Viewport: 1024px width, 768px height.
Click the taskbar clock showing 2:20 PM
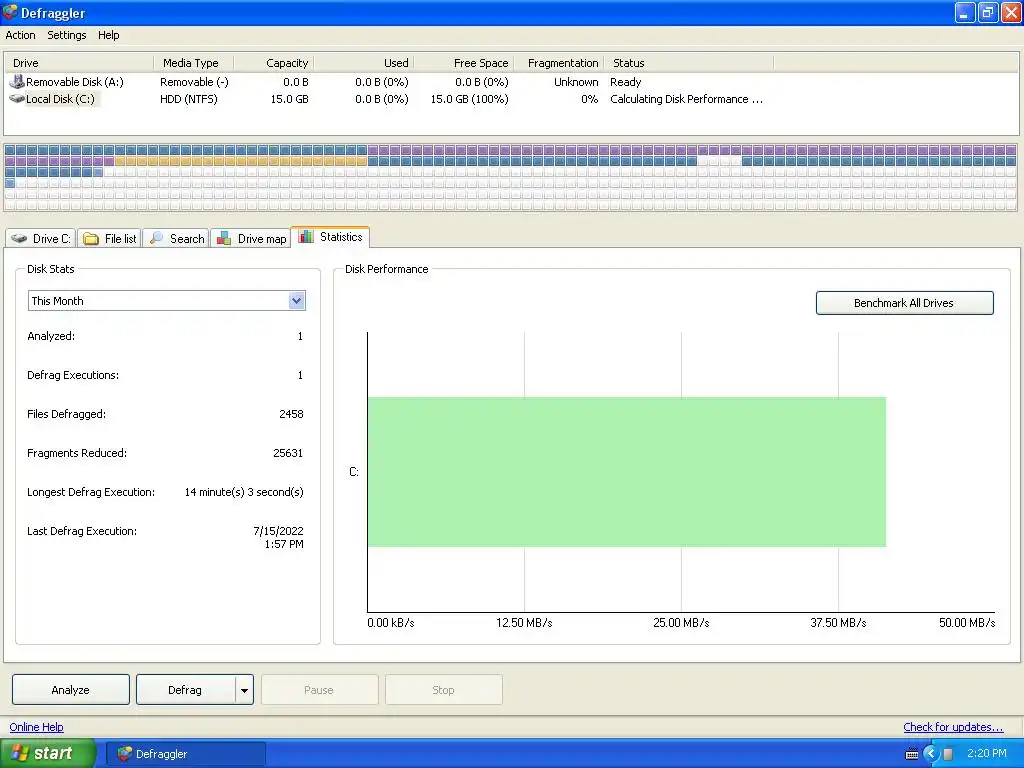987,754
